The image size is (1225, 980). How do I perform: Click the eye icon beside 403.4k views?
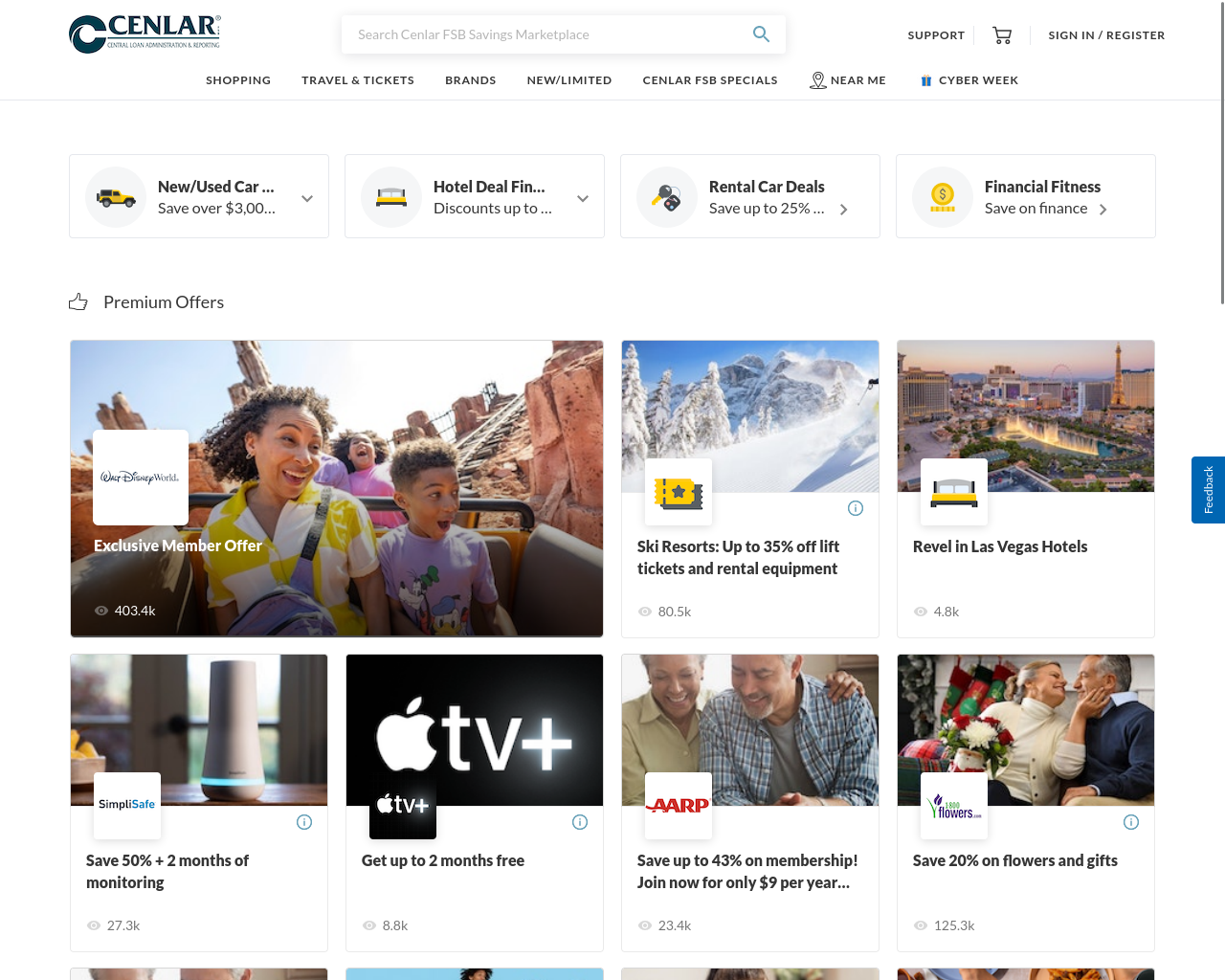100,611
